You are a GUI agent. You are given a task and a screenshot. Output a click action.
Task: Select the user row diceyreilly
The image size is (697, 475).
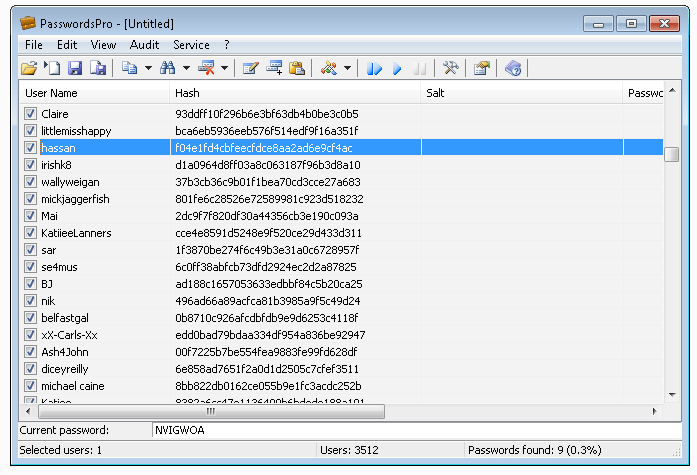[341, 369]
